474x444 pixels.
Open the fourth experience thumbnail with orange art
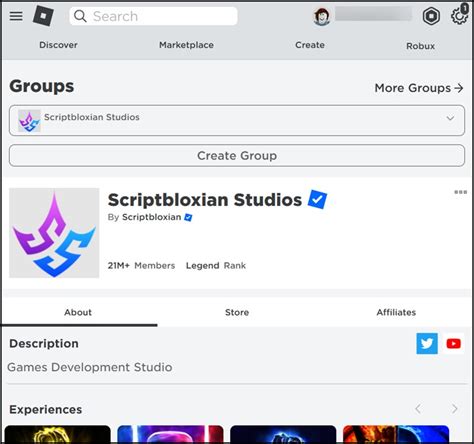pos(396,434)
